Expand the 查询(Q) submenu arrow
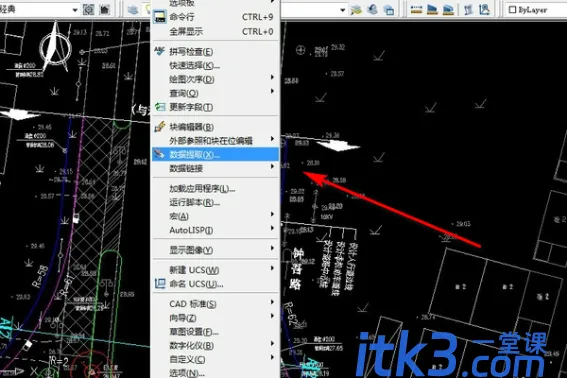Image resolution: width=567 pixels, height=378 pixels. (x=272, y=91)
